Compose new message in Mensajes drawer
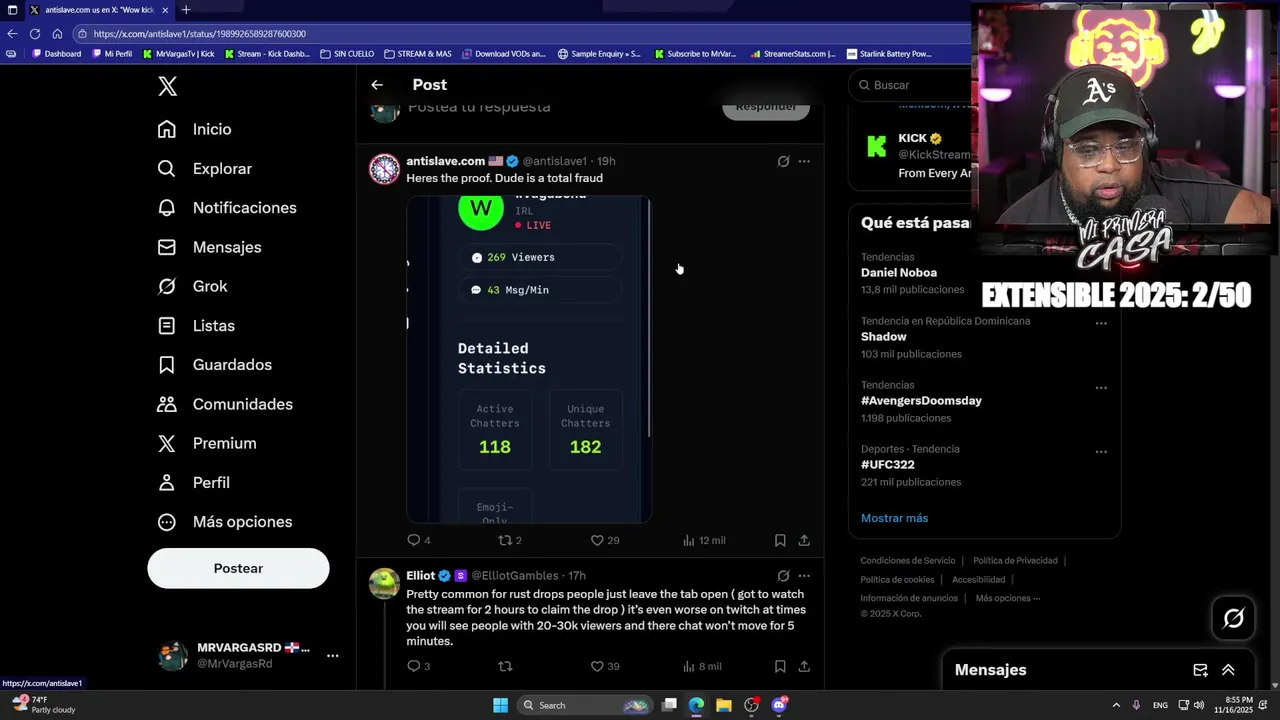The width and height of the screenshot is (1280, 720). coord(1200,670)
